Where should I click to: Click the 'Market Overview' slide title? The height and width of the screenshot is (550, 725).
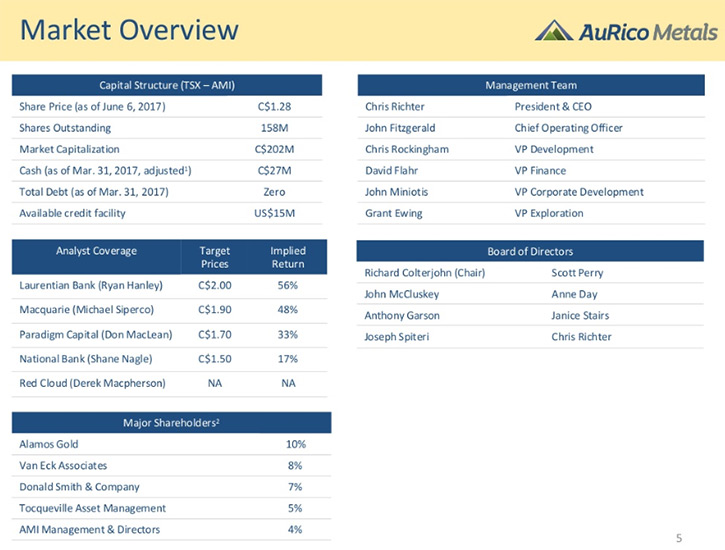[x=129, y=30]
